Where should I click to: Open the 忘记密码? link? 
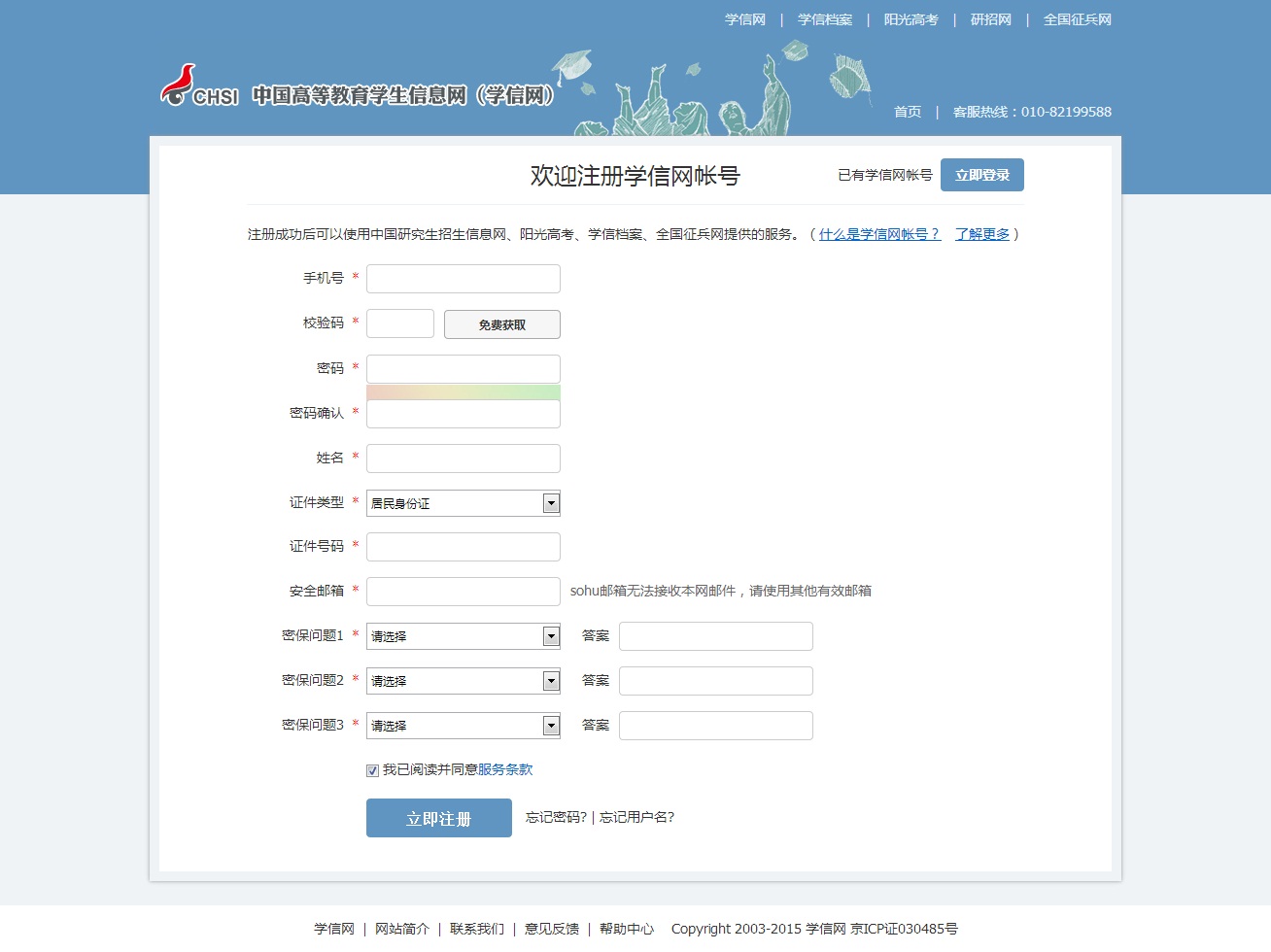point(556,817)
